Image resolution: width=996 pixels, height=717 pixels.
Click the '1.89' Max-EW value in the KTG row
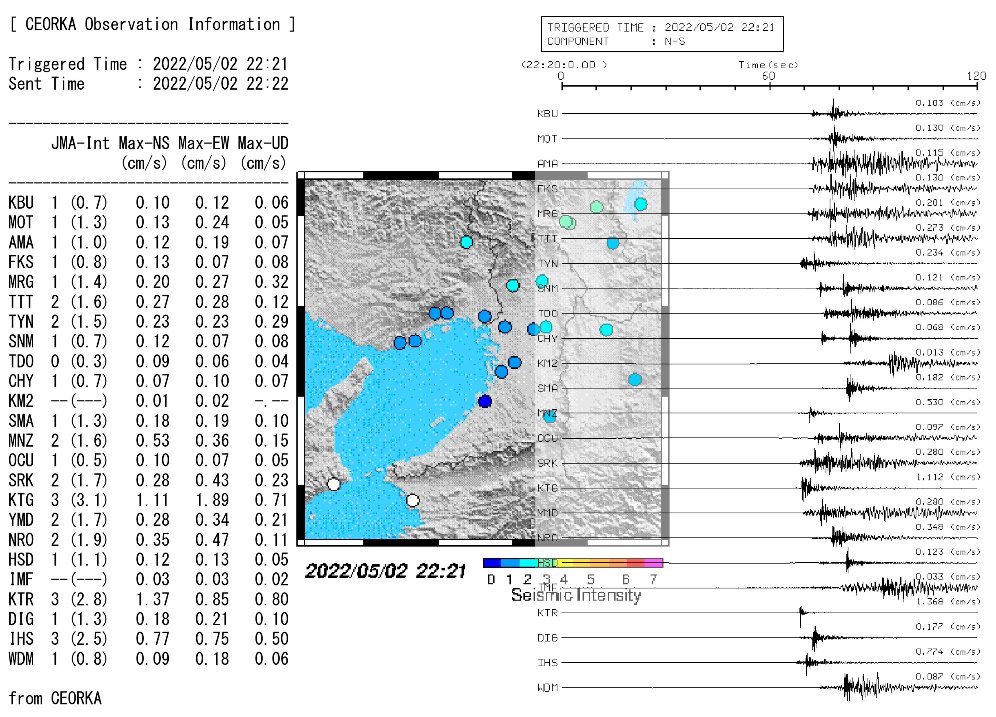[212, 500]
